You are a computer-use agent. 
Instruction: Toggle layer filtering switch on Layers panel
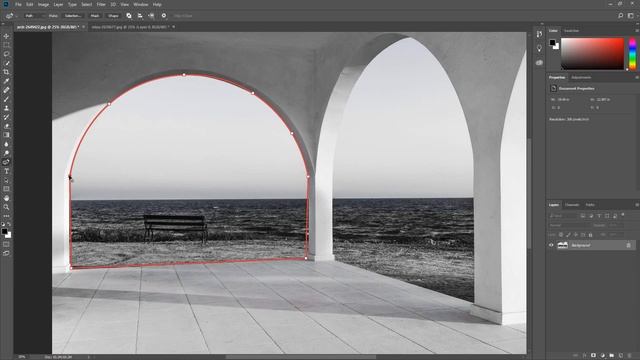click(x=623, y=215)
